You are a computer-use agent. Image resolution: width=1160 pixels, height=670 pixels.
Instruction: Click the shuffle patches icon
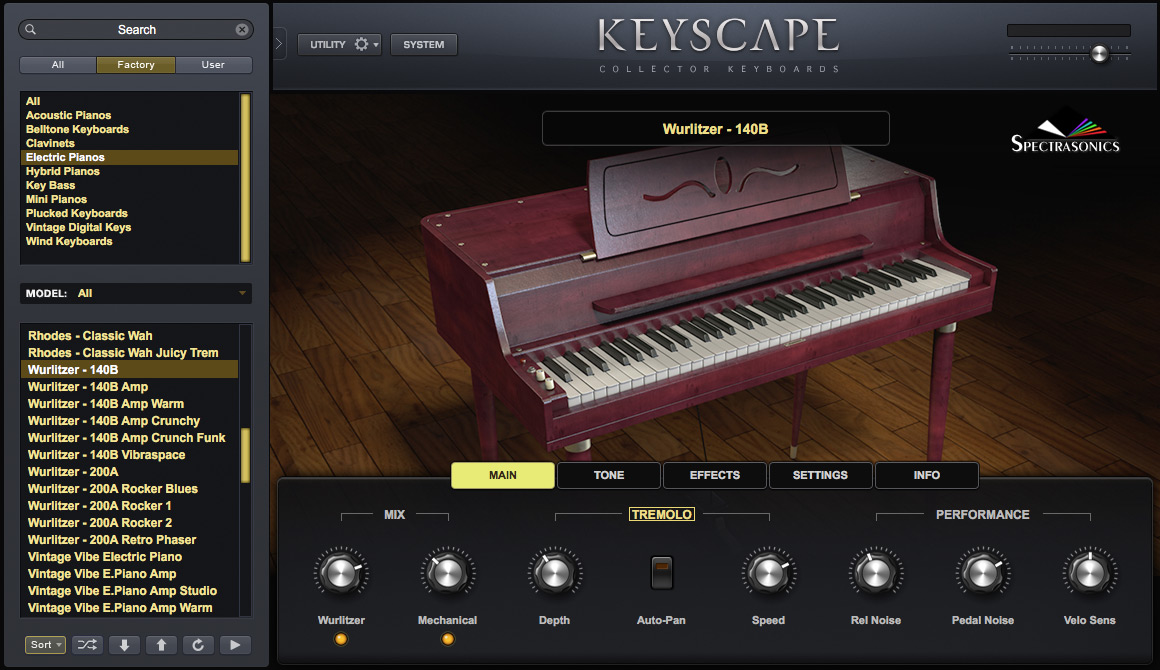[x=87, y=645]
